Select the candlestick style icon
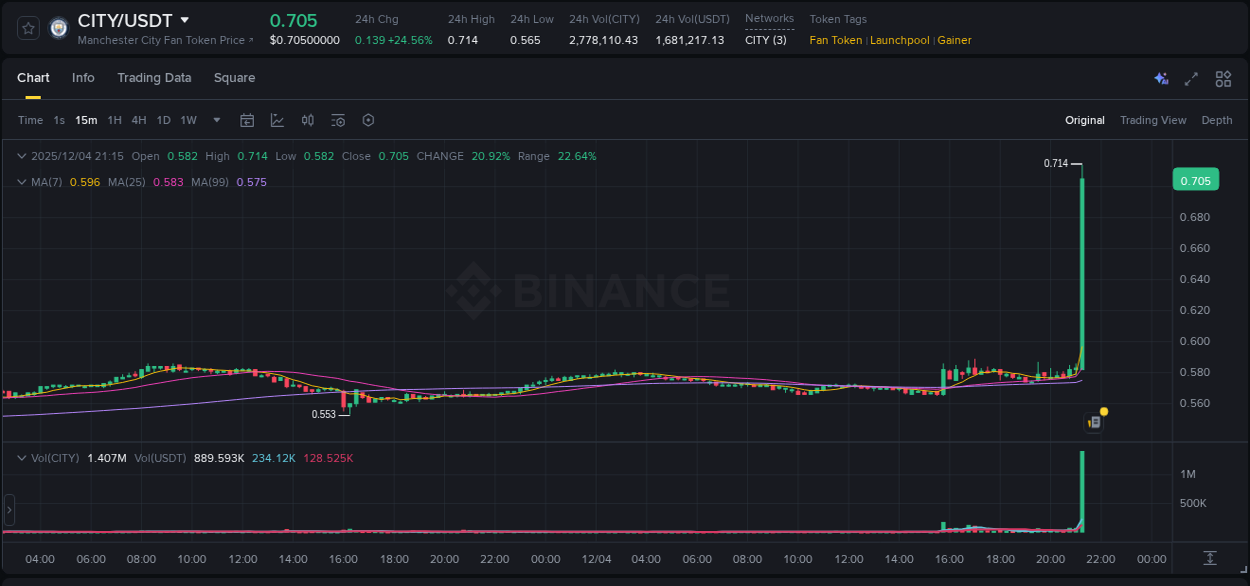Image resolution: width=1250 pixels, height=586 pixels. (307, 120)
